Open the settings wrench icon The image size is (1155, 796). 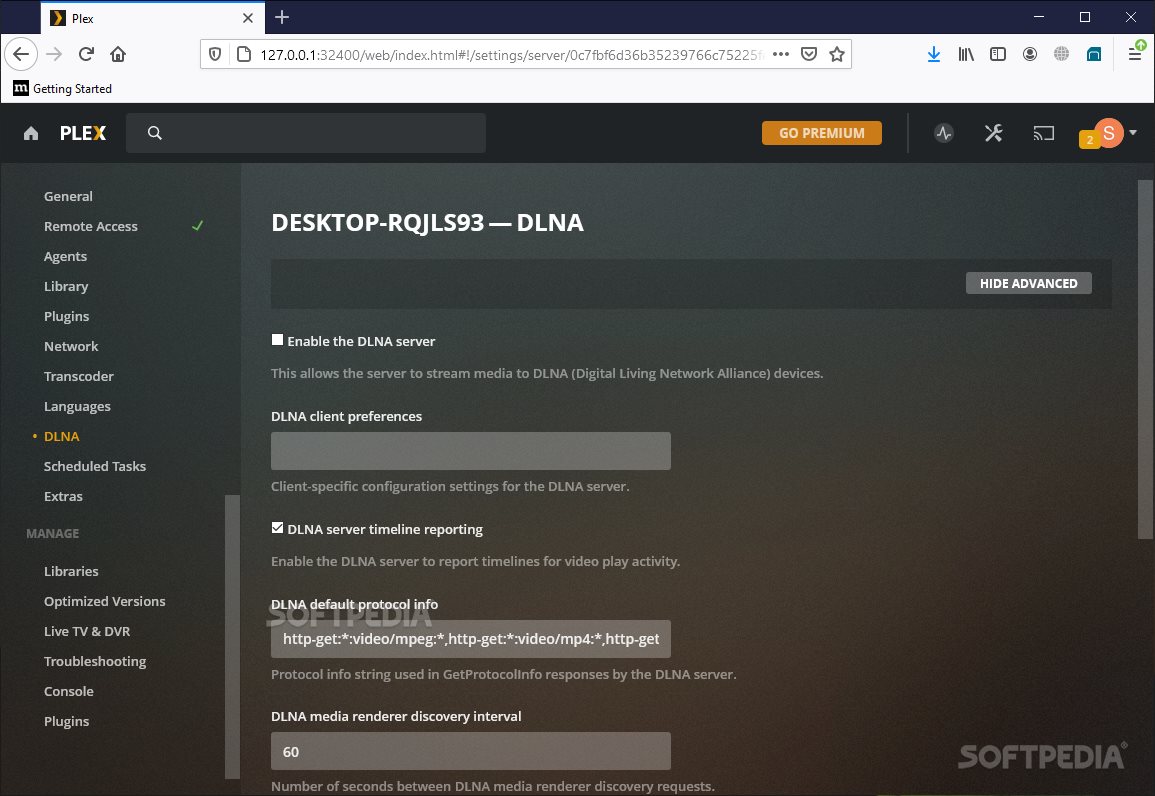(993, 133)
